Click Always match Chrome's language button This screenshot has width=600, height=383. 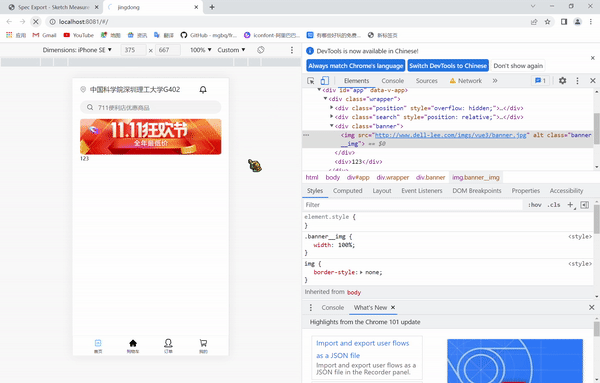(355, 65)
